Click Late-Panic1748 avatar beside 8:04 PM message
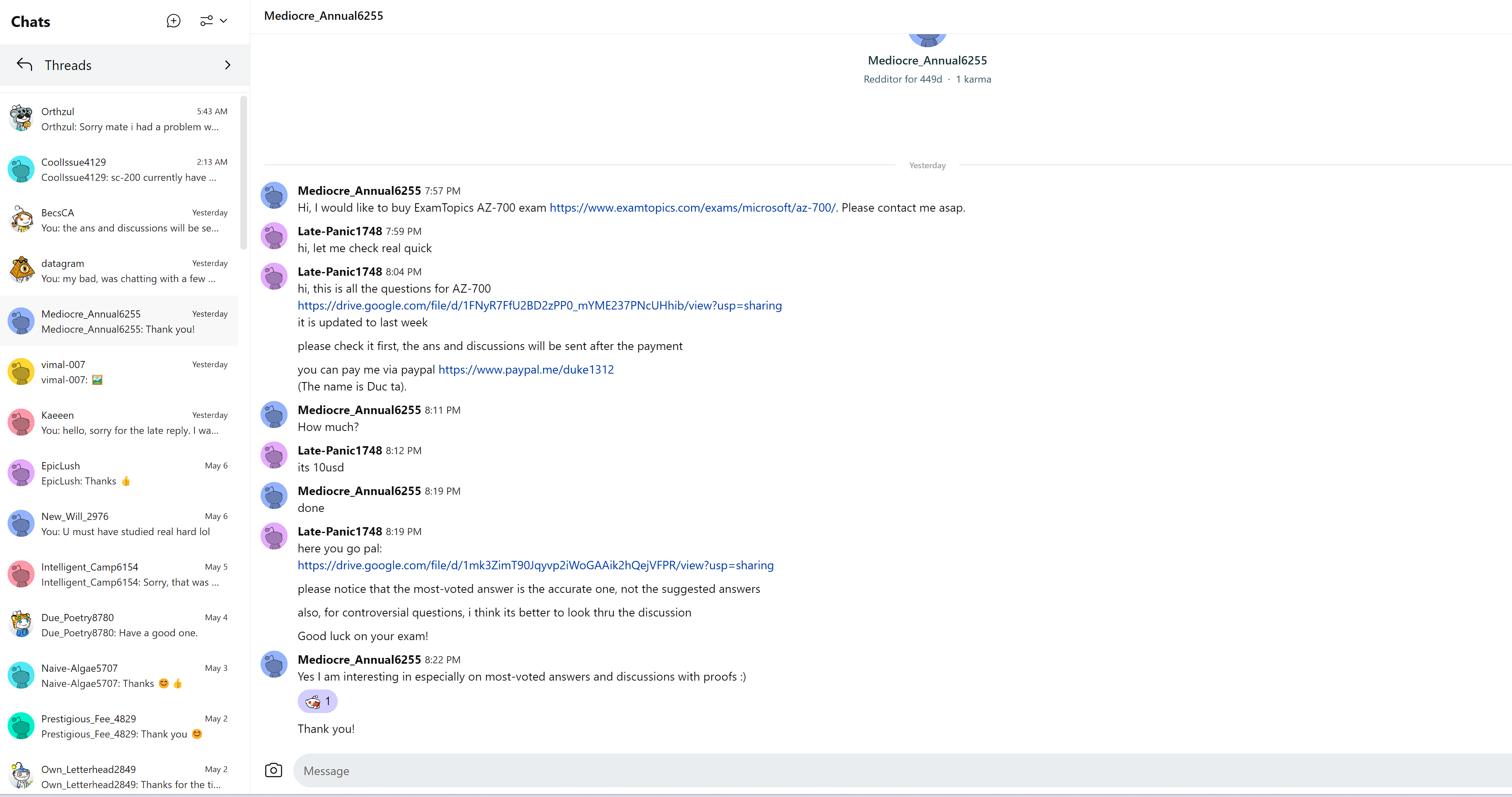 (274, 277)
